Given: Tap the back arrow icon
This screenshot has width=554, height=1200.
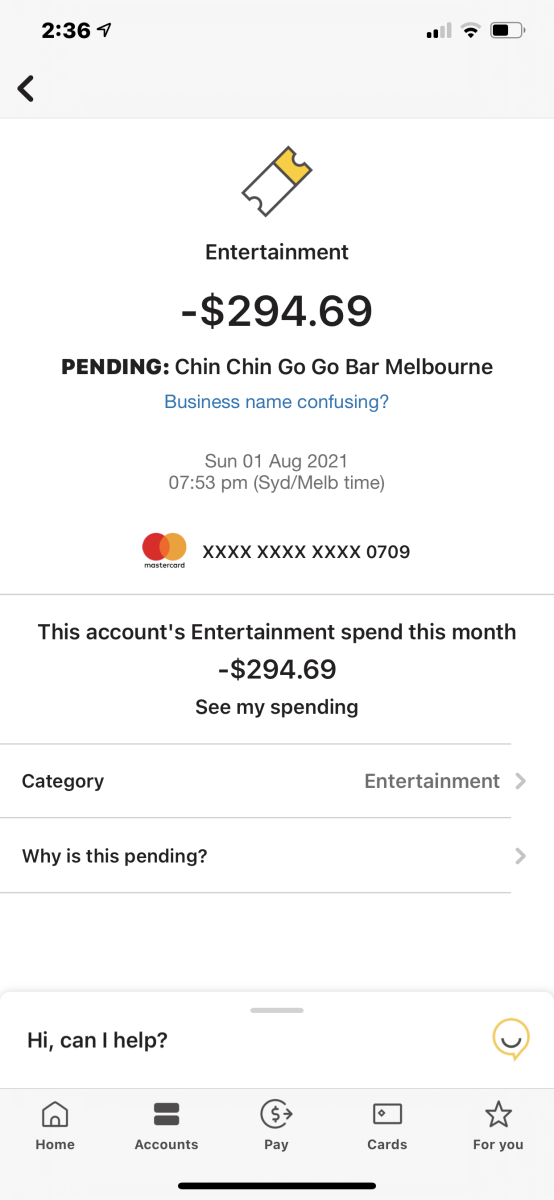Looking at the screenshot, I should [26, 88].
